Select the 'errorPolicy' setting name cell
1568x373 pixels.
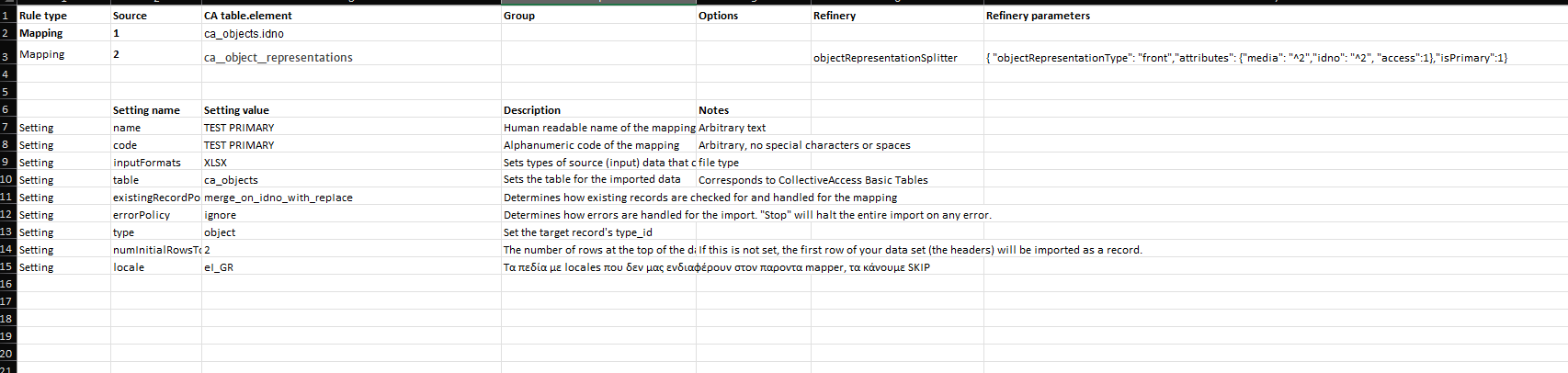point(142,215)
